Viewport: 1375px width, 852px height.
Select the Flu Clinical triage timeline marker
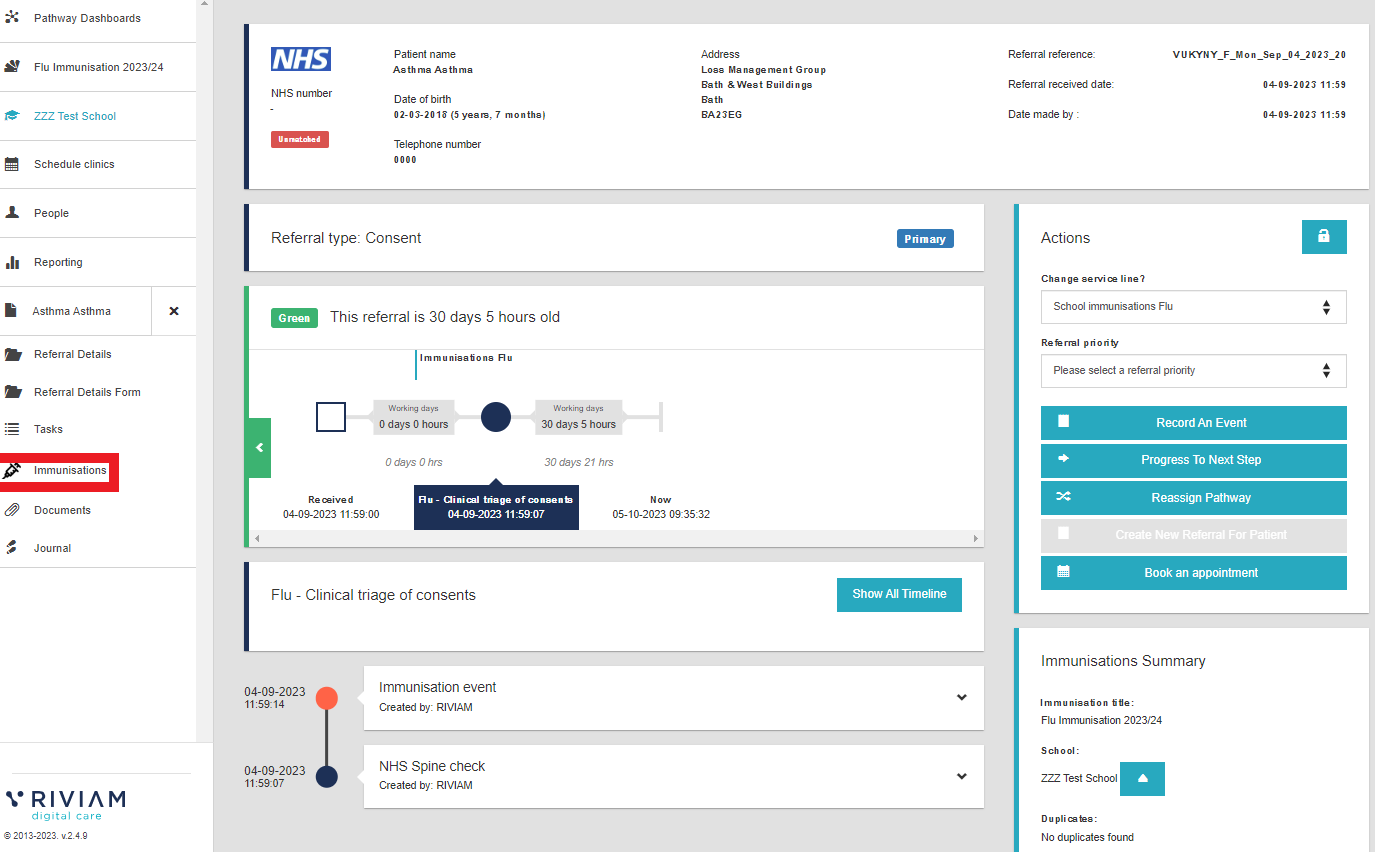pos(496,417)
